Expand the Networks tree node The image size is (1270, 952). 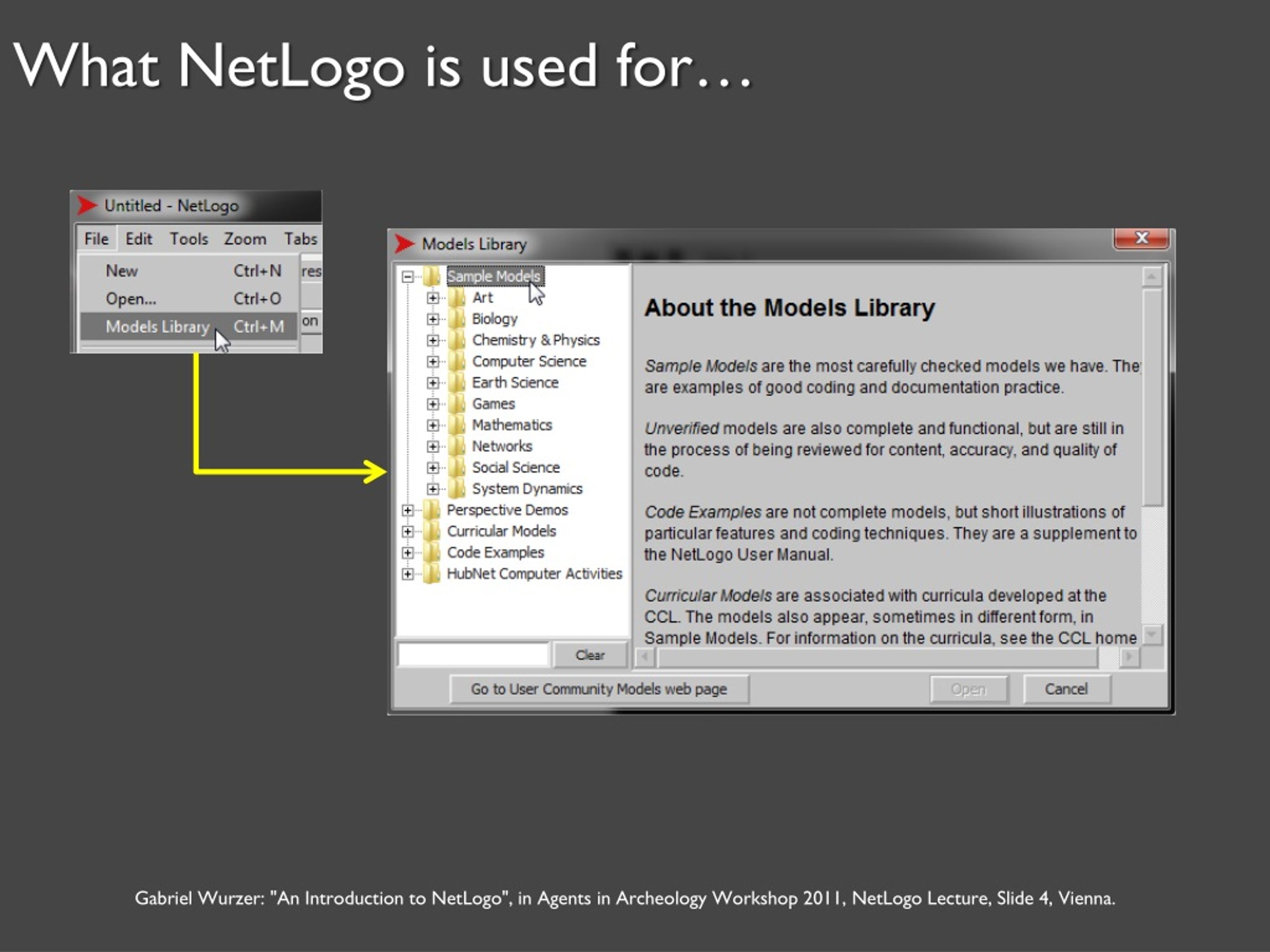coord(433,446)
